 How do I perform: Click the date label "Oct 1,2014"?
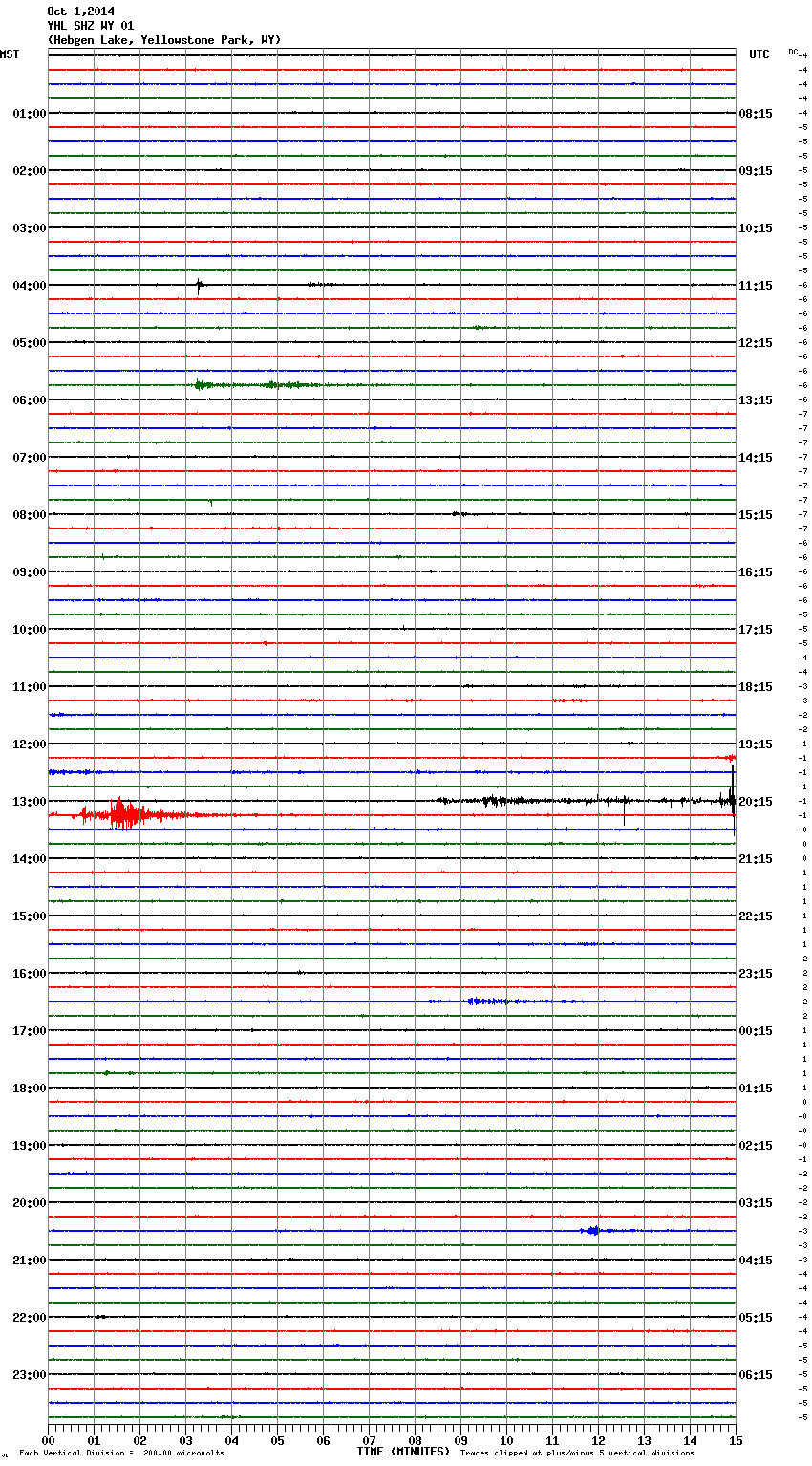pyautogui.click(x=80, y=11)
